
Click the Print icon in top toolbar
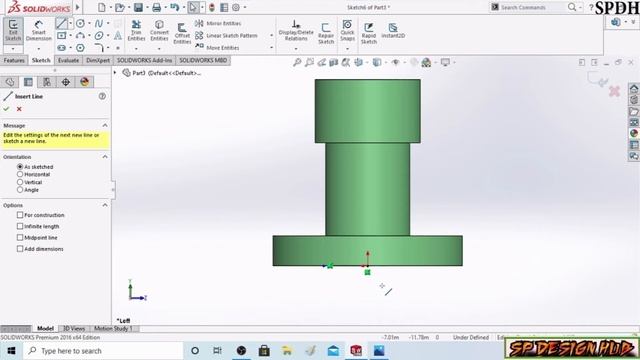coord(156,7)
